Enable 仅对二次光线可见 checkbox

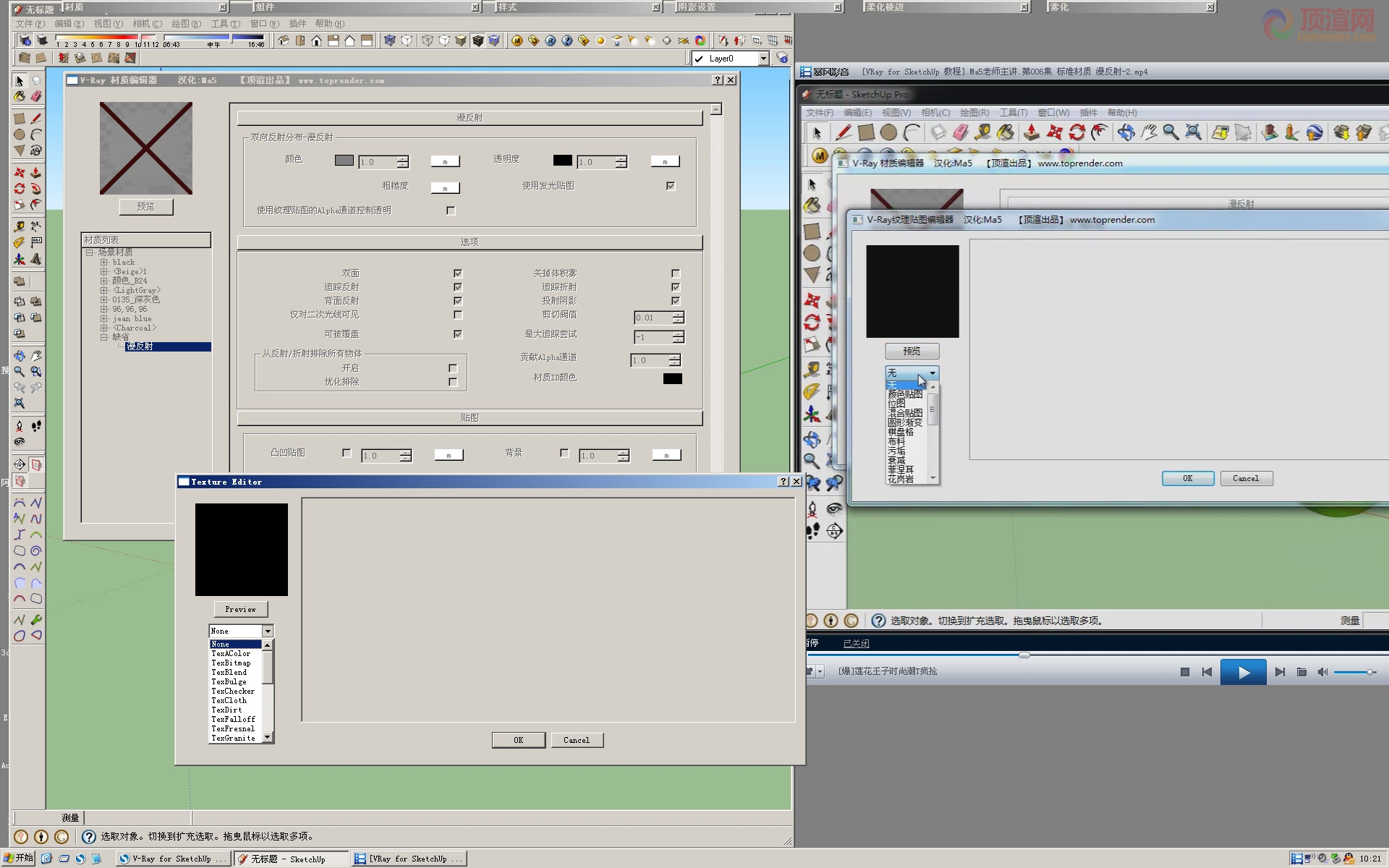coord(458,315)
